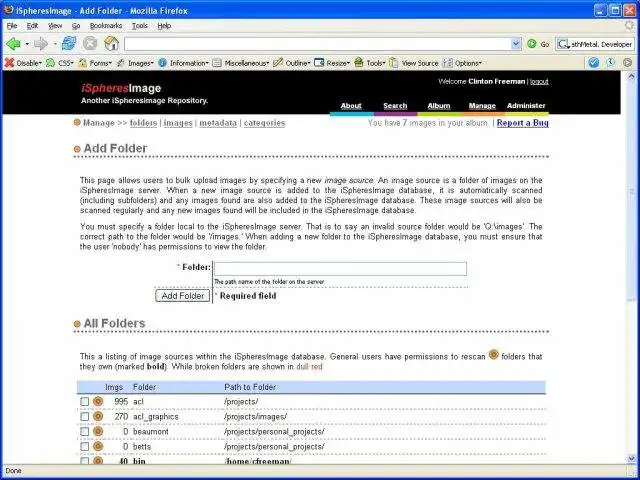Open the File menu
Image resolution: width=640 pixels, height=480 pixels.
12,26
